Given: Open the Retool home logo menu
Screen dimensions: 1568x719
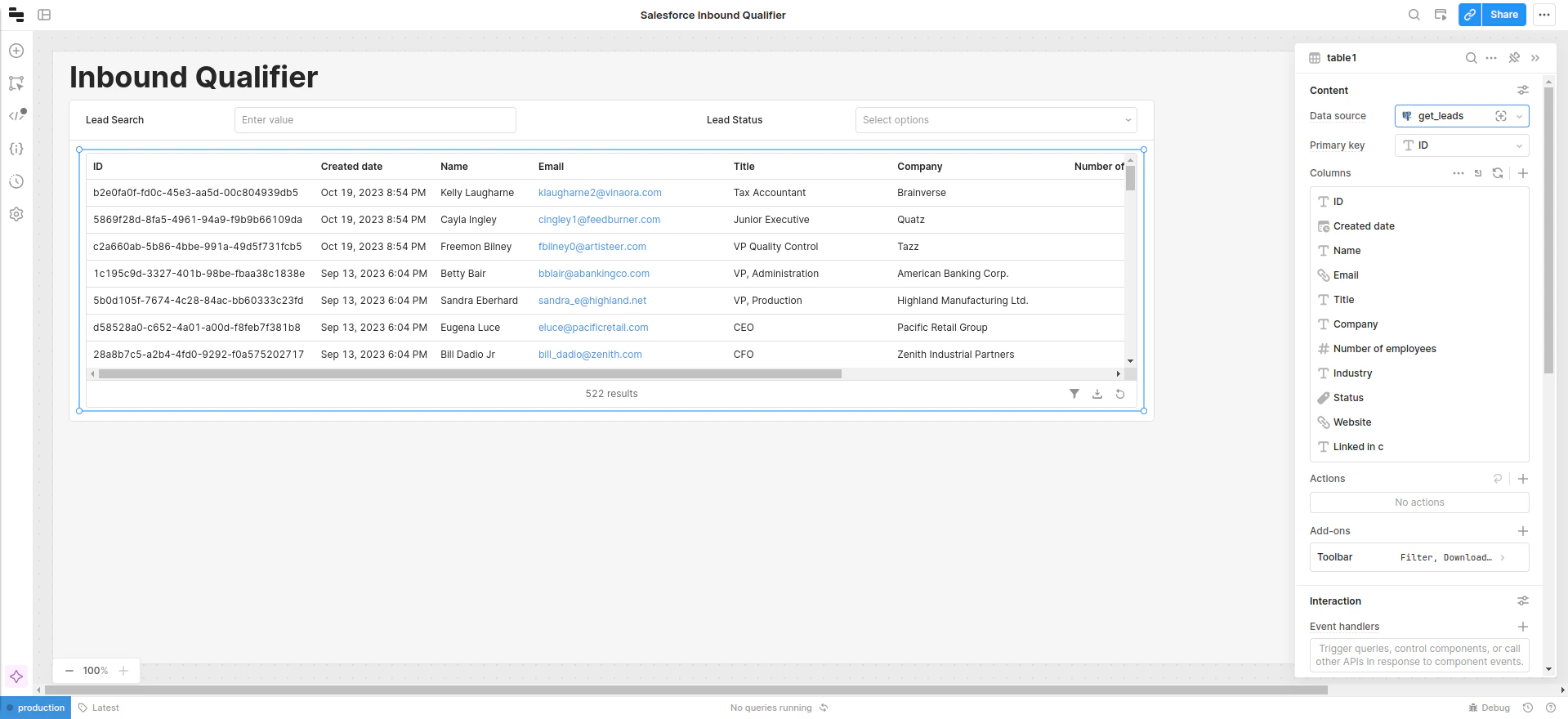Looking at the screenshot, I should tap(16, 15).
